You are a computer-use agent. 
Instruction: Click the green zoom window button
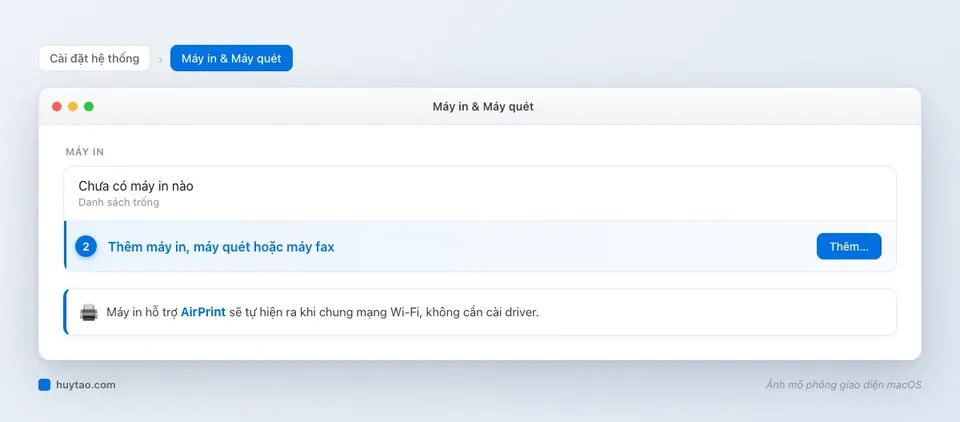[89, 107]
